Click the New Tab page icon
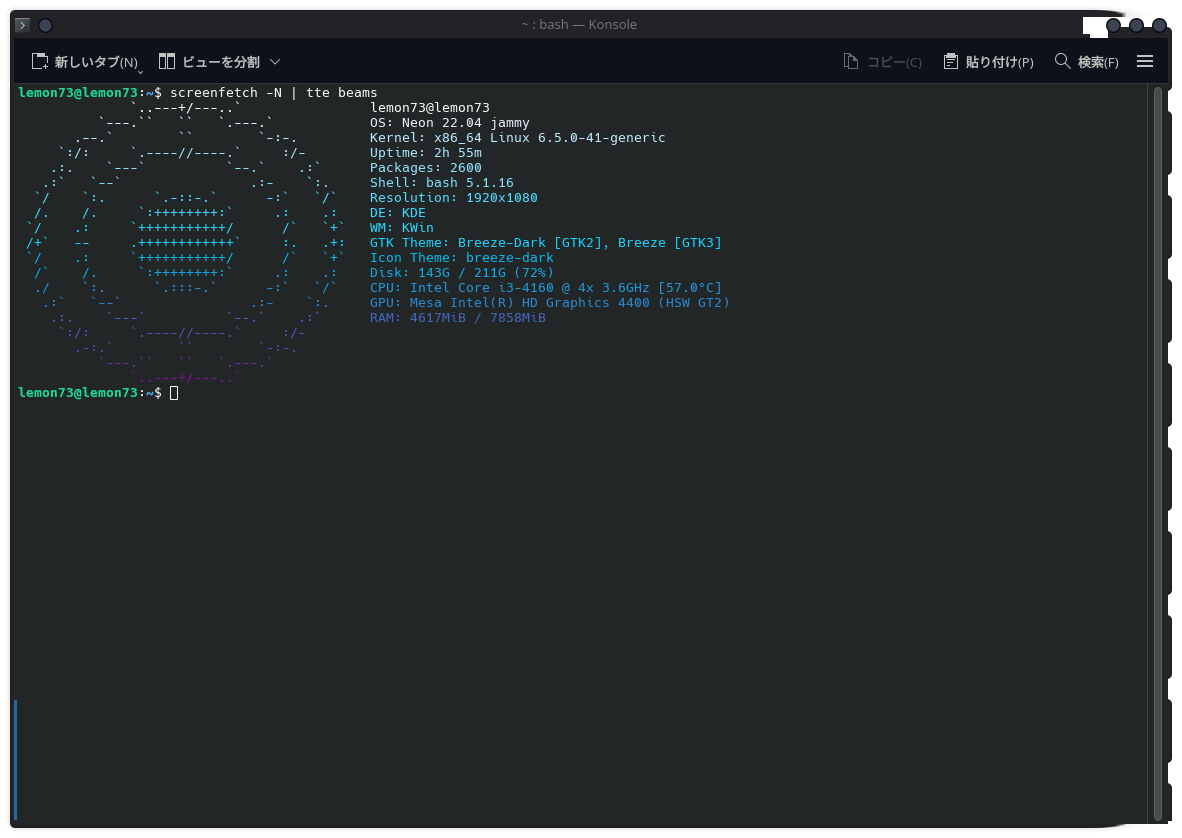 [x=39, y=60]
